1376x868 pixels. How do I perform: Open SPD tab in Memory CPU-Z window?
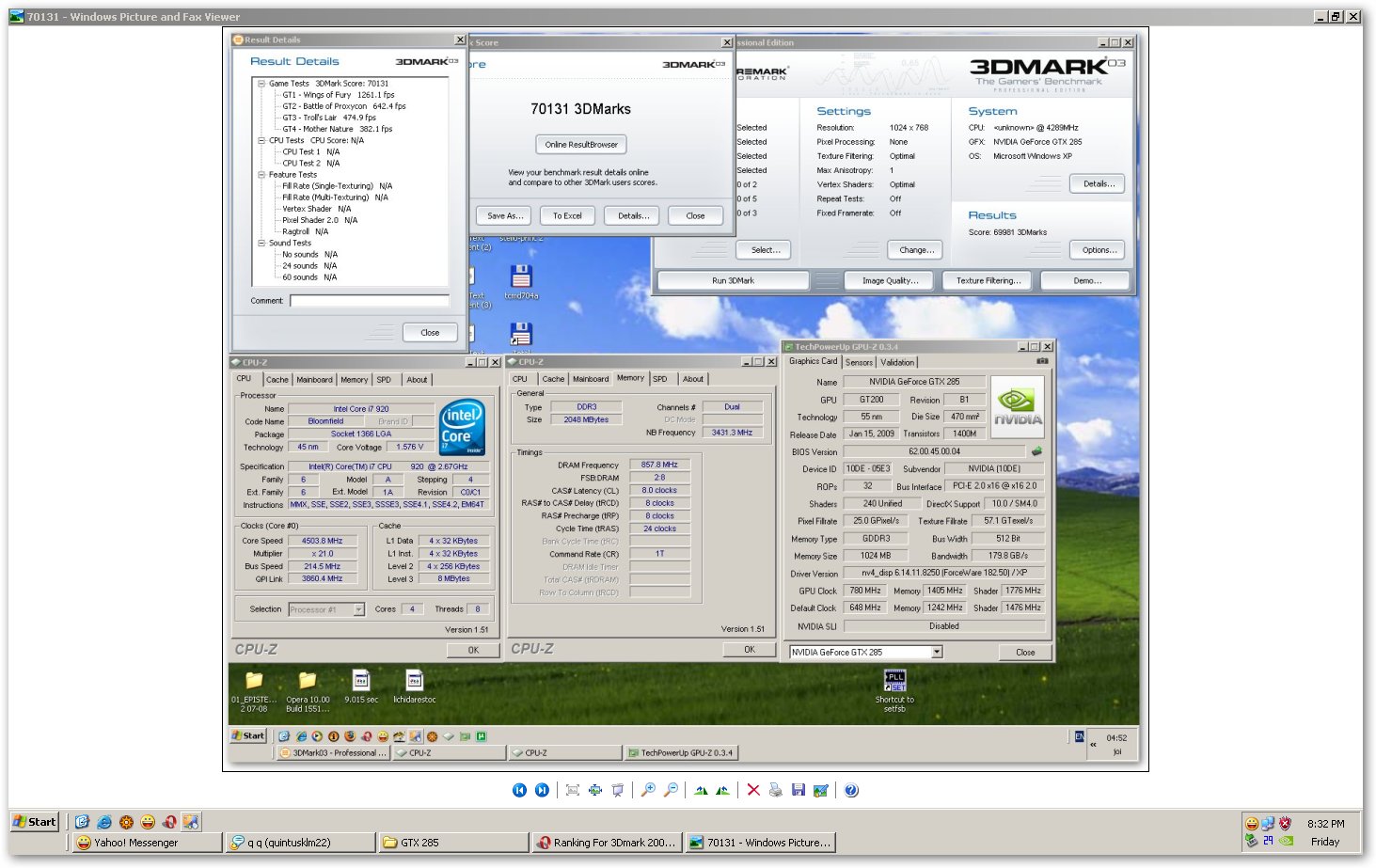660,379
